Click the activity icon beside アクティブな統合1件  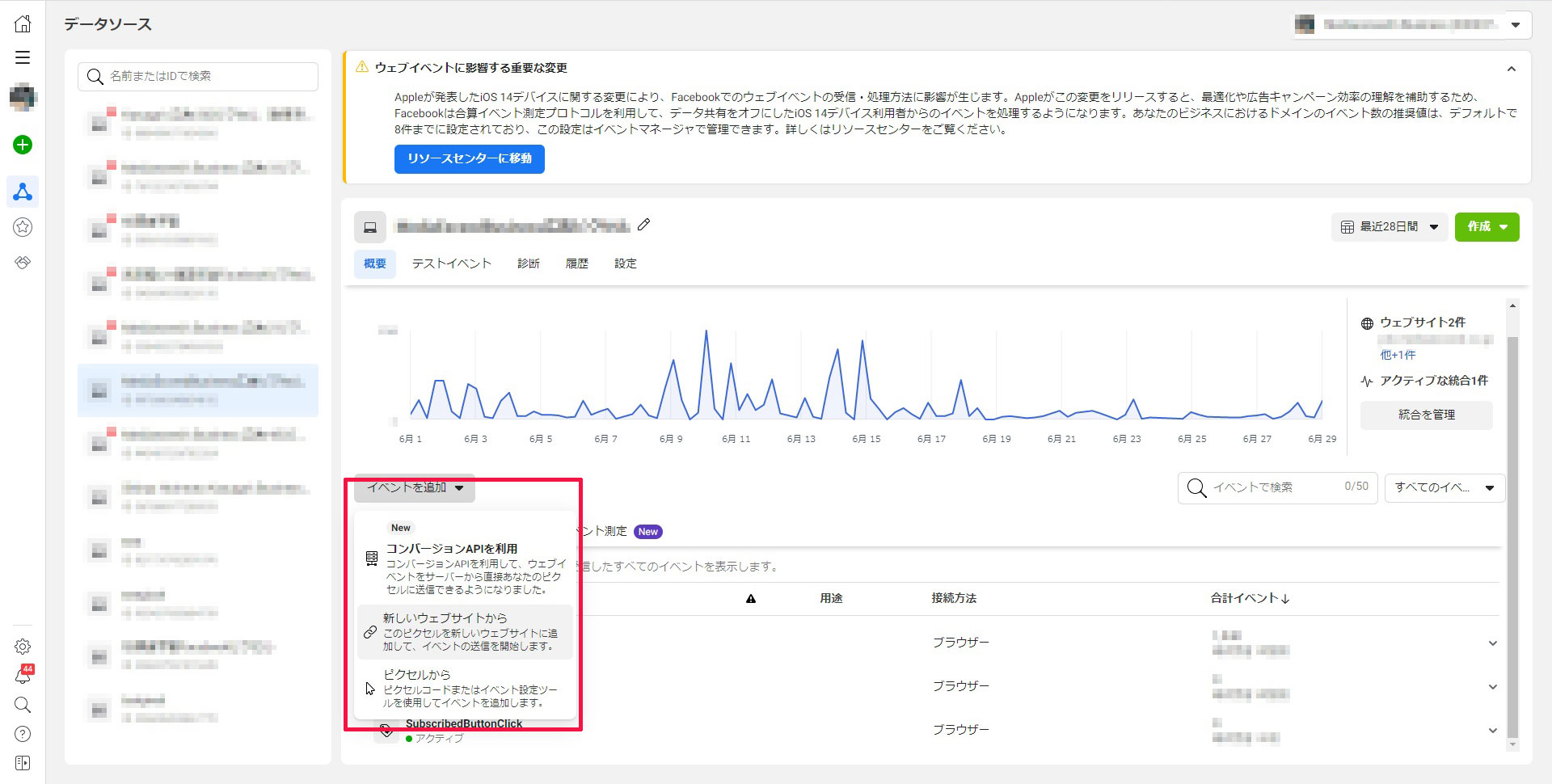[x=1367, y=381]
